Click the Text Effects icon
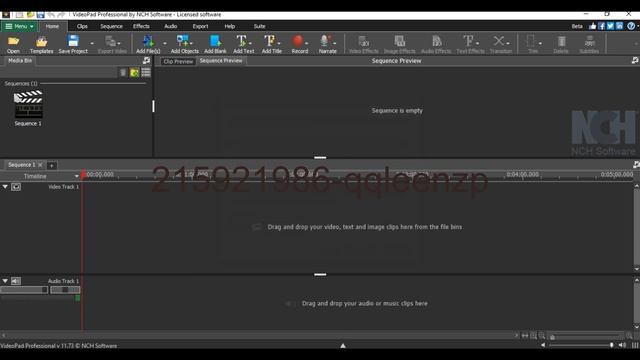This screenshot has width=640, height=360. [x=470, y=44]
